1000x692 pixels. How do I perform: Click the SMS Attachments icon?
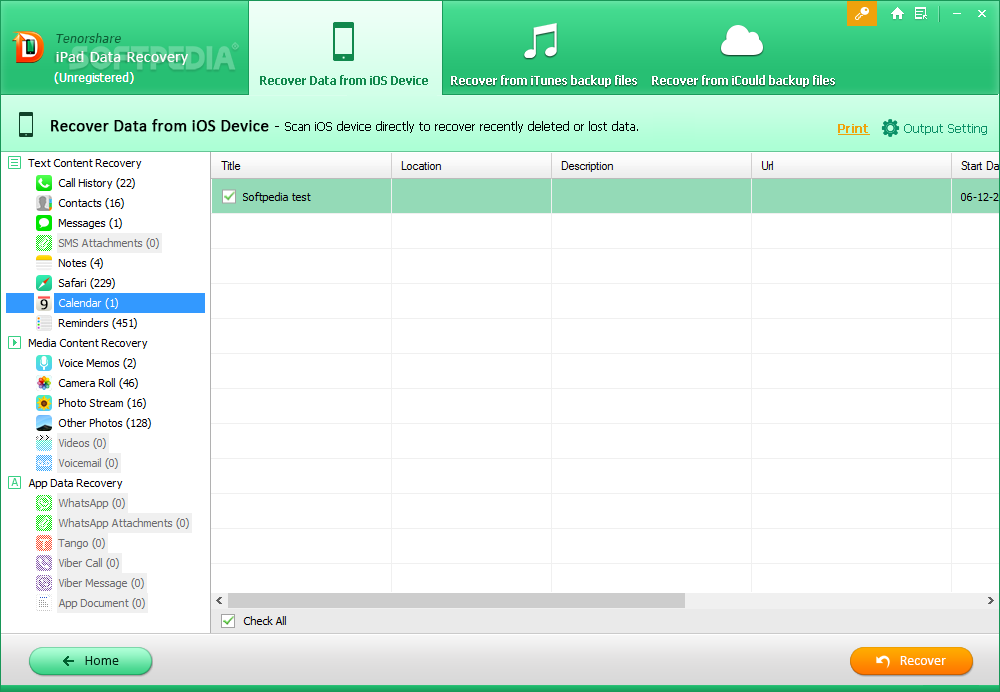tap(44, 243)
